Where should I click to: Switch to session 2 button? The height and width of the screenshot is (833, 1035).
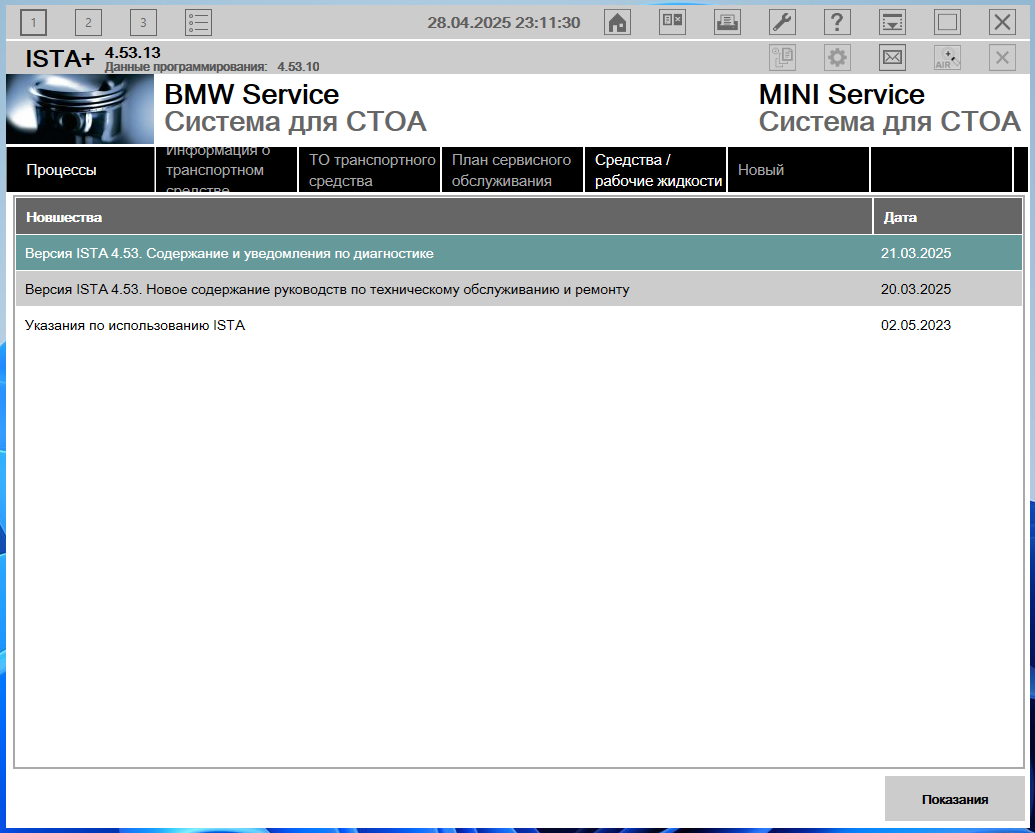(88, 22)
